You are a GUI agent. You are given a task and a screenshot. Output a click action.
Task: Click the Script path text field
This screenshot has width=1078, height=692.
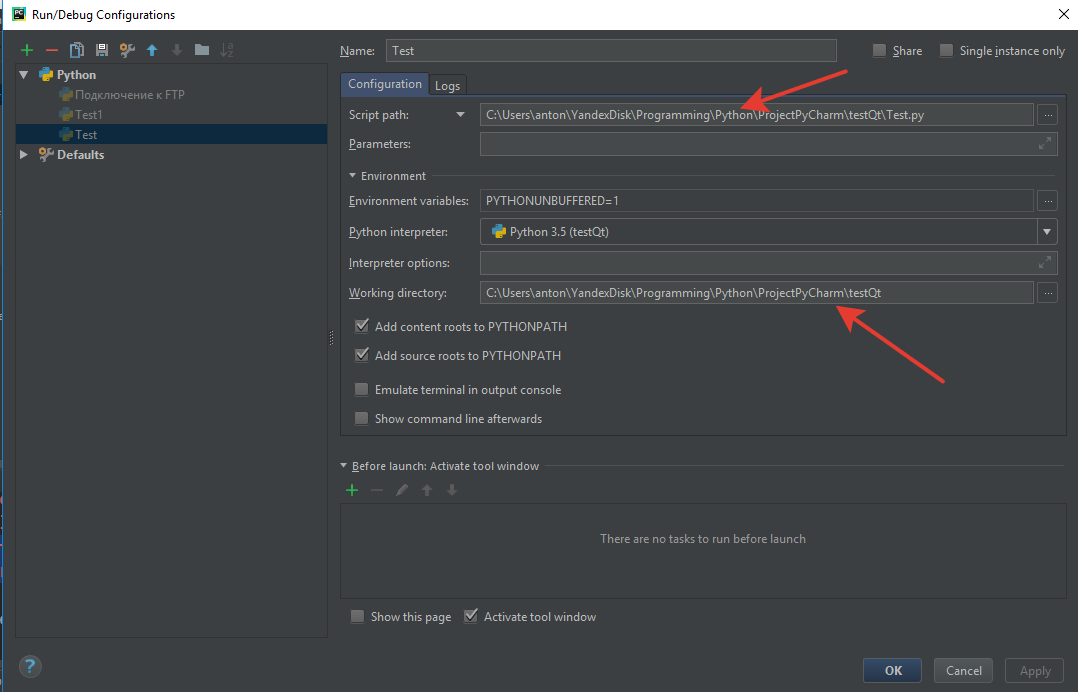756,115
